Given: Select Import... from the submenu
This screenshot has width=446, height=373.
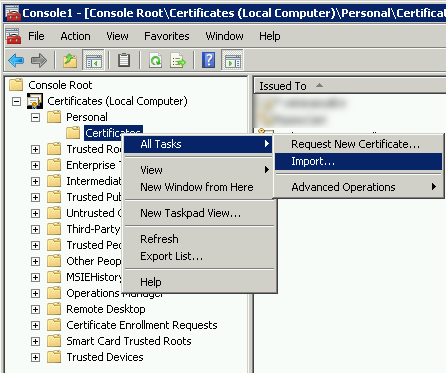Looking at the screenshot, I should (359, 162).
